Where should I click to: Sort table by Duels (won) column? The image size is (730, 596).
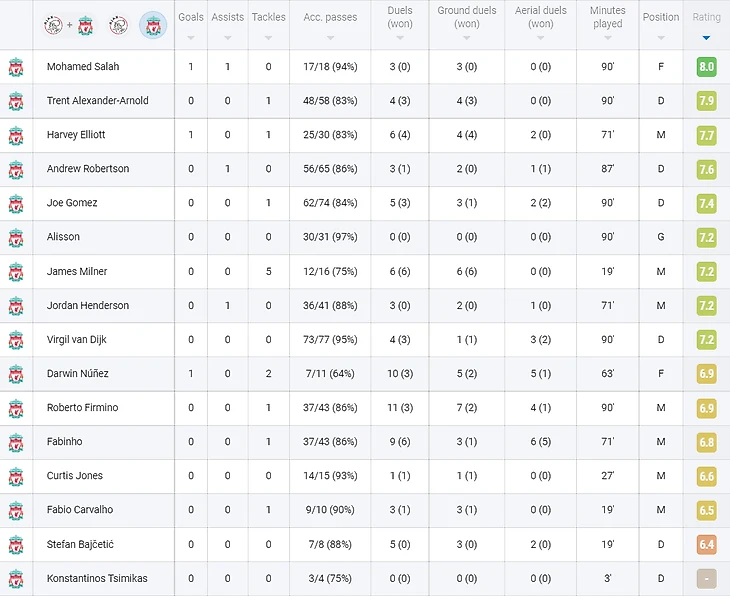(400, 24)
